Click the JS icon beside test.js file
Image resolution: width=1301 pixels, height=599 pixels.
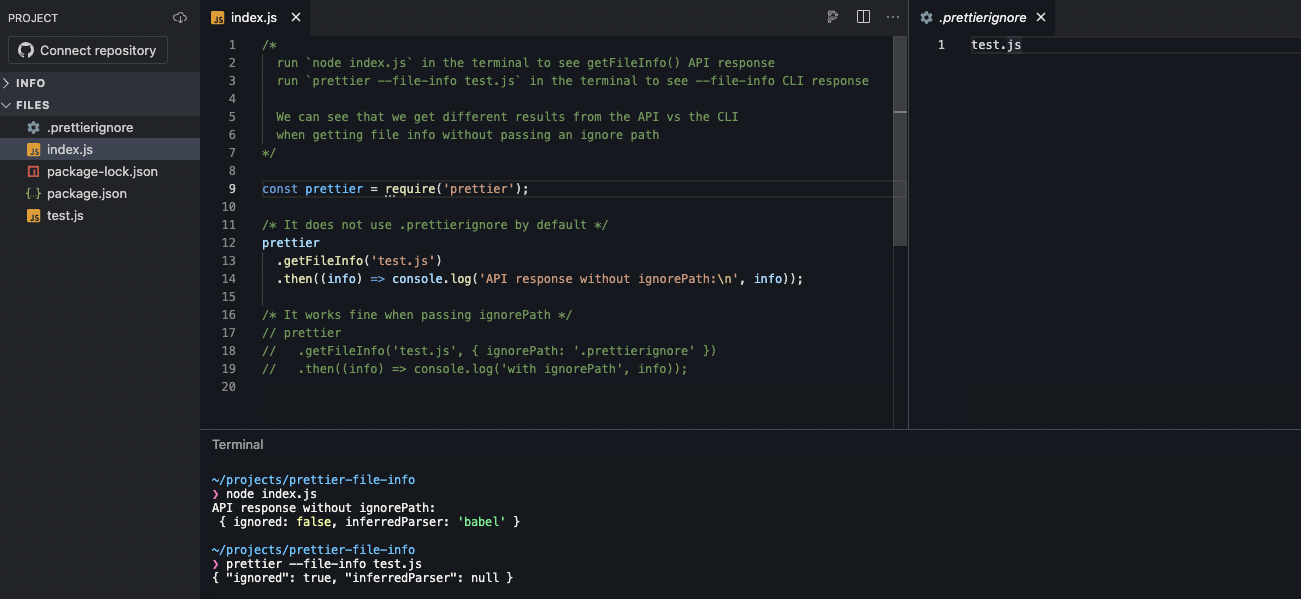pos(33,215)
